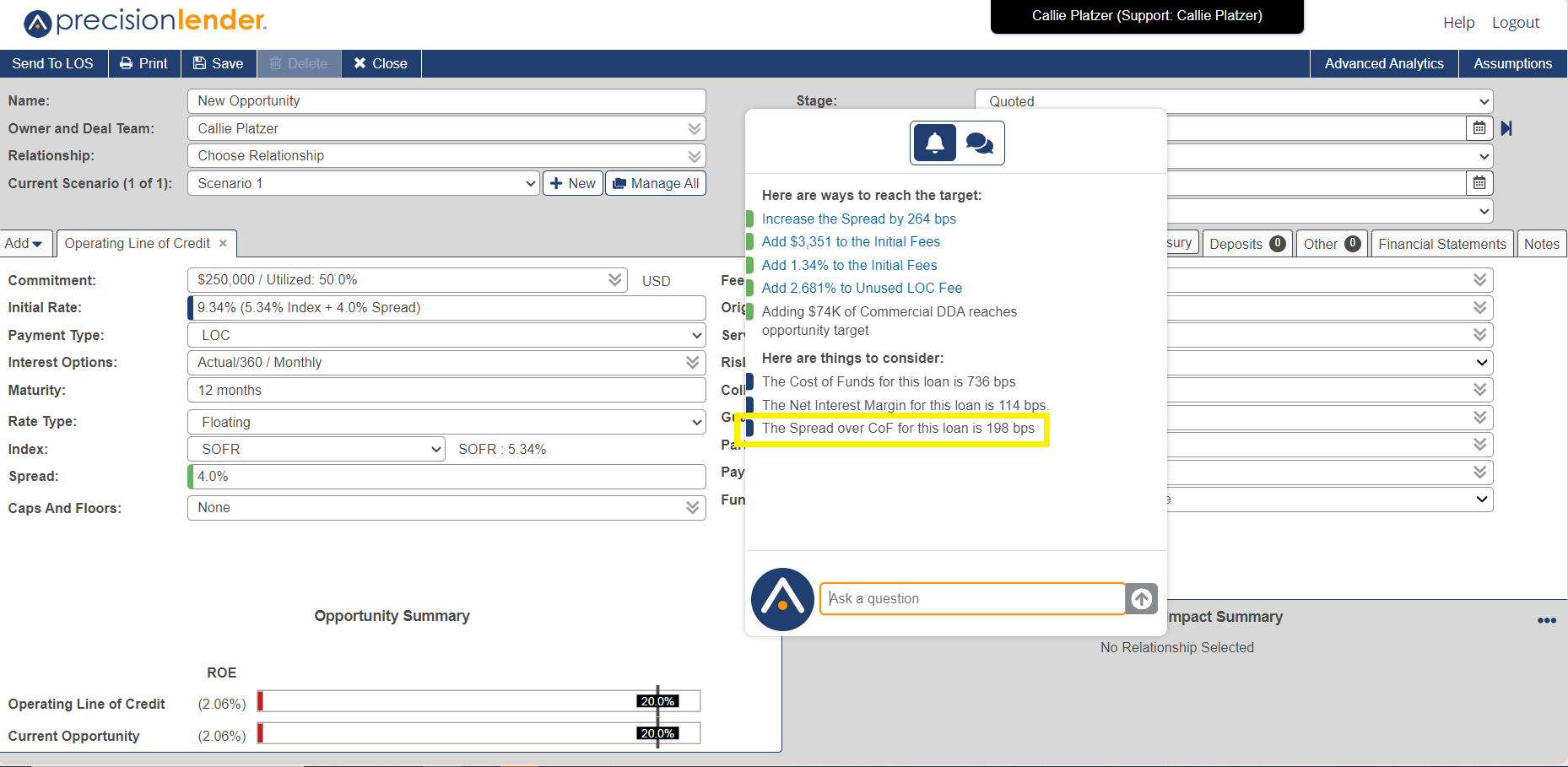Open the calendar picker on the first date field
1568x767 pixels.
tap(1479, 128)
